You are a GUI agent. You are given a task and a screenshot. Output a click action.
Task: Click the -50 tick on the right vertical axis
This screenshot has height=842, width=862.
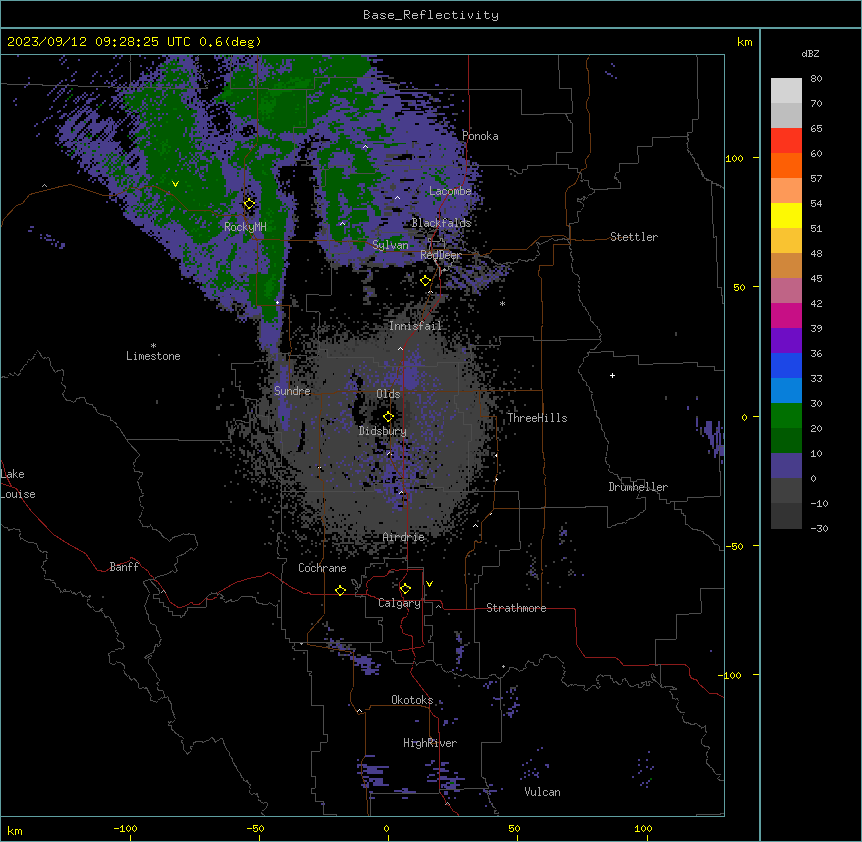click(x=734, y=546)
